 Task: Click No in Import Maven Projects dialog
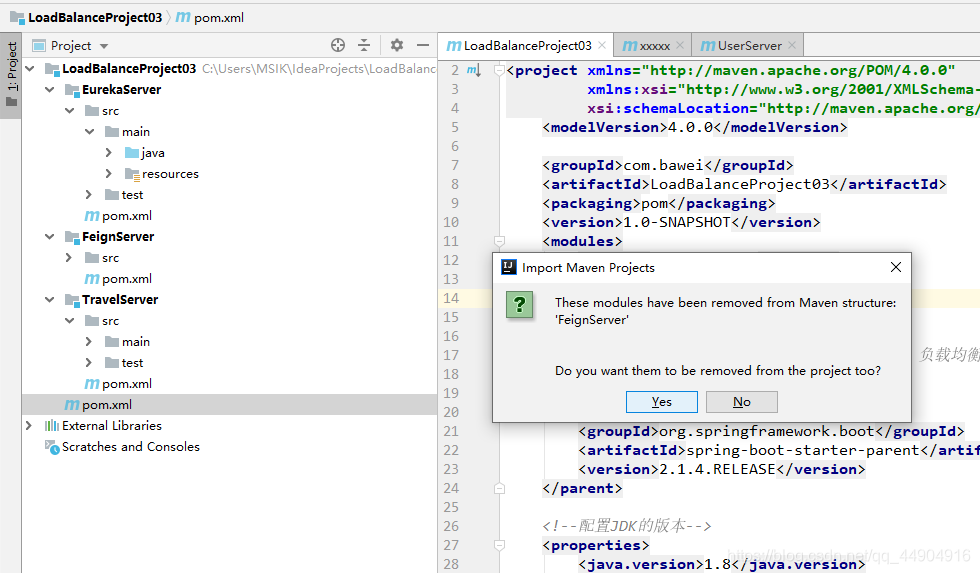pos(742,402)
